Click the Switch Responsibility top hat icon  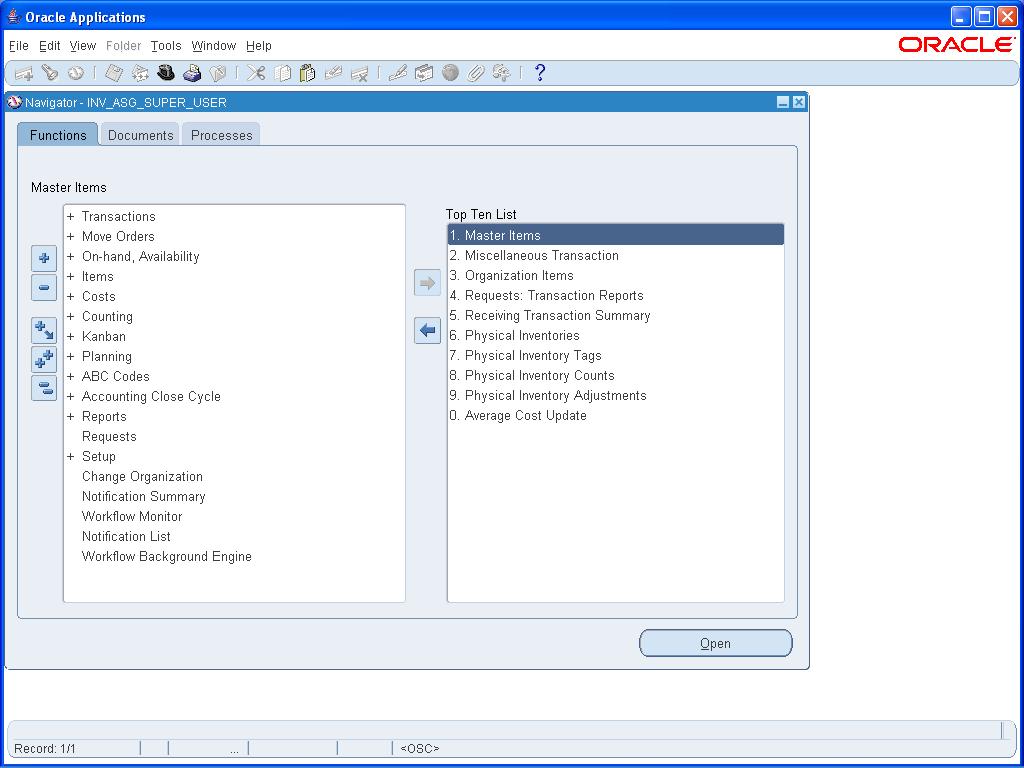coord(166,73)
